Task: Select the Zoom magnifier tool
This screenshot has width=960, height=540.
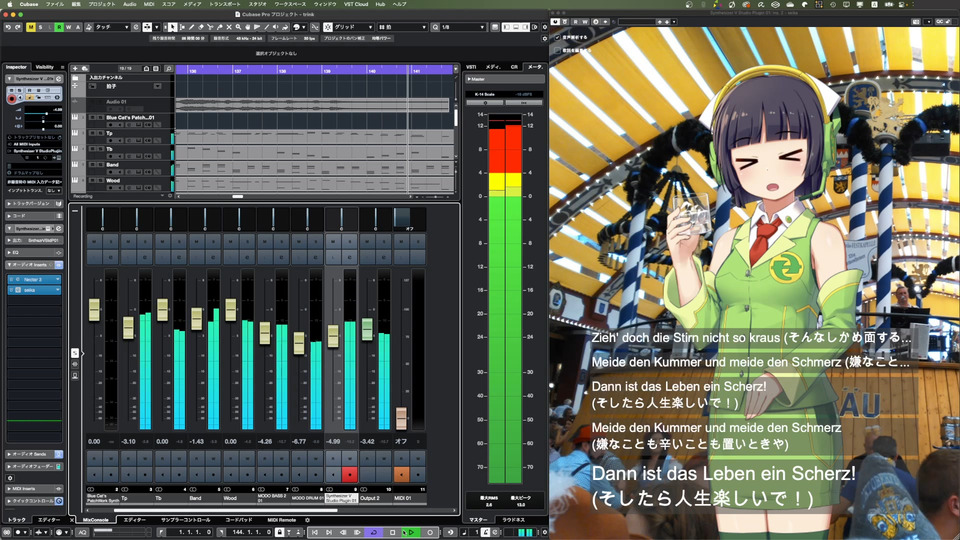Action: pyautogui.click(x=238, y=27)
